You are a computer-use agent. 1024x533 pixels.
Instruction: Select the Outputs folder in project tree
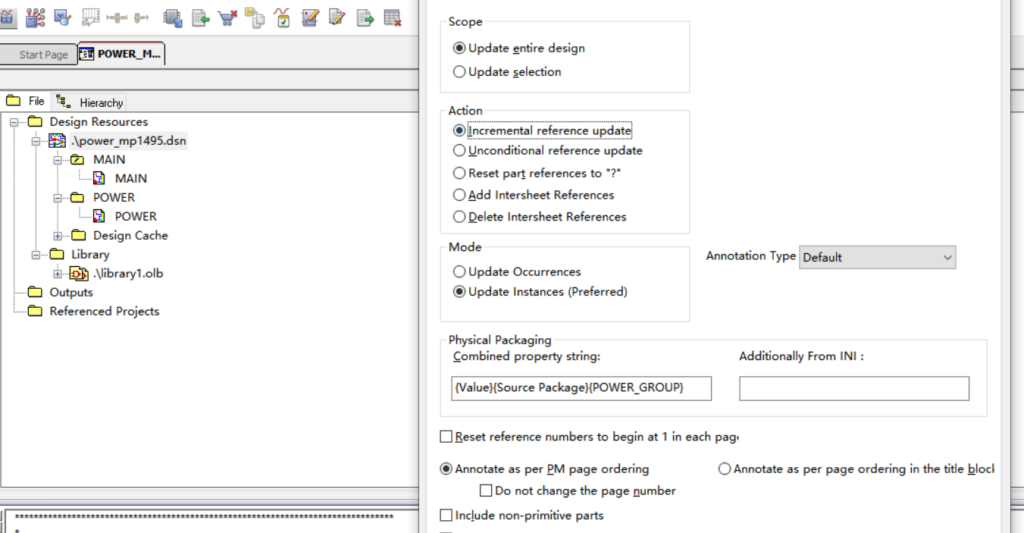click(x=70, y=293)
